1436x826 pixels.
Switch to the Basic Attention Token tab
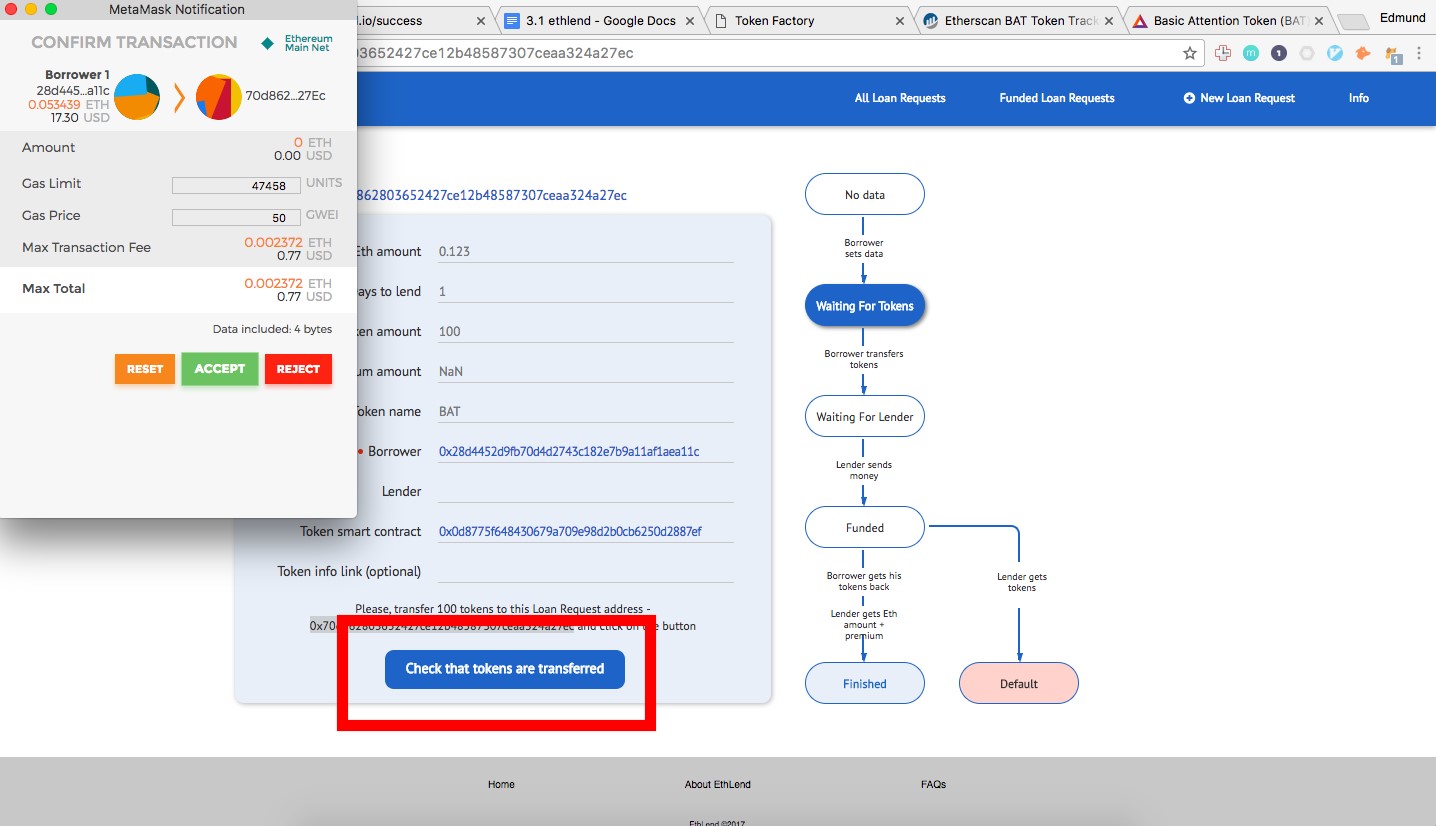[x=1229, y=20]
